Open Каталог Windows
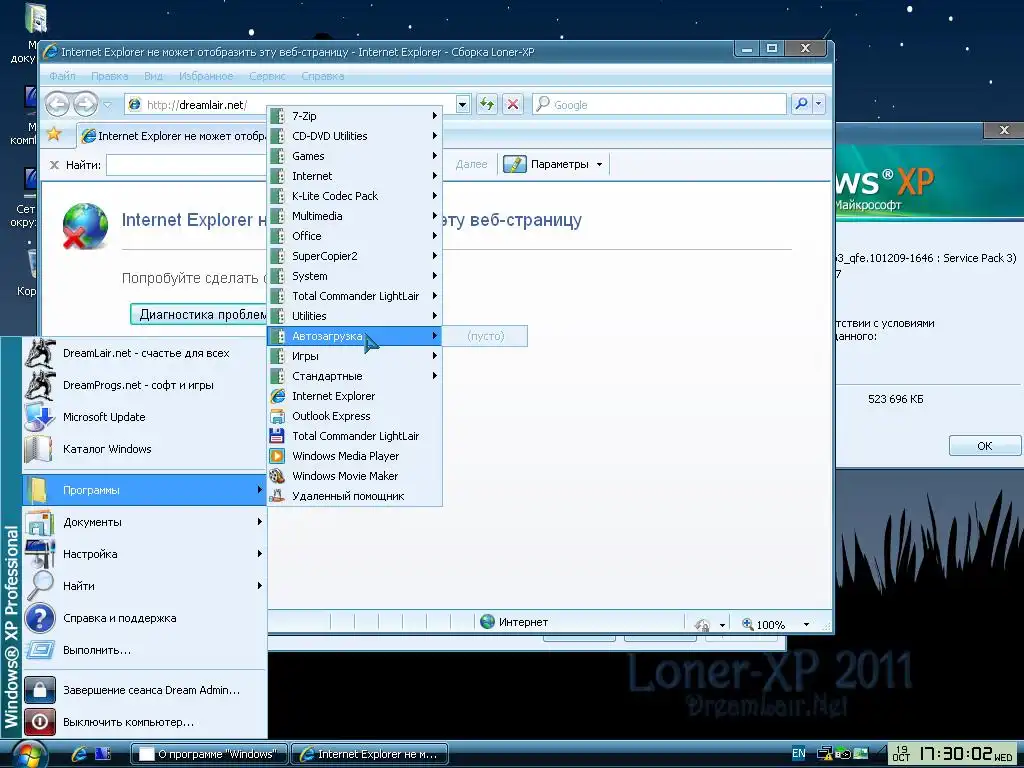 (x=145, y=449)
